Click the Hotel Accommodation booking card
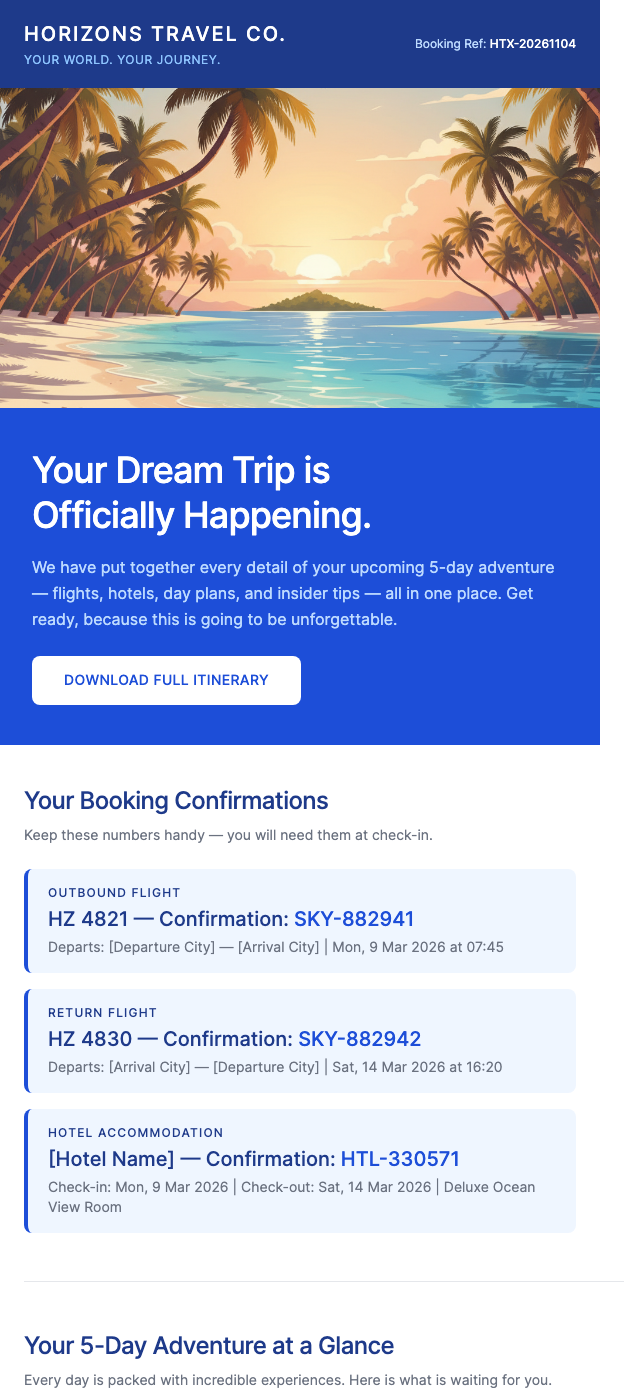 [300, 1170]
